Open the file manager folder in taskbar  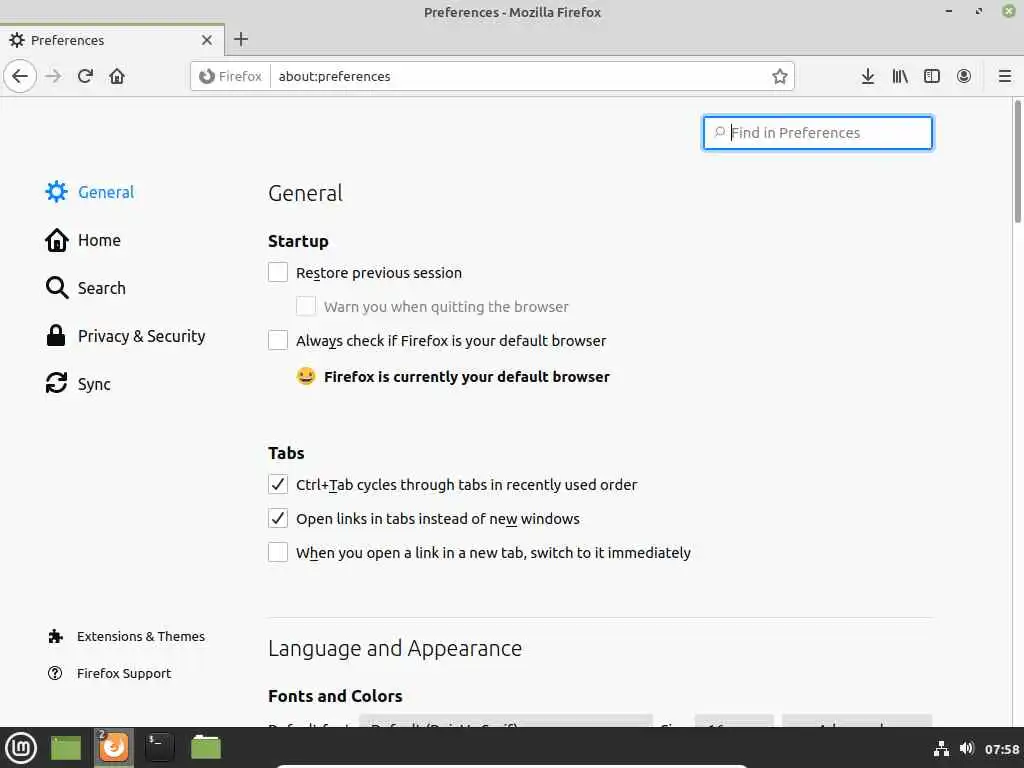(206, 748)
